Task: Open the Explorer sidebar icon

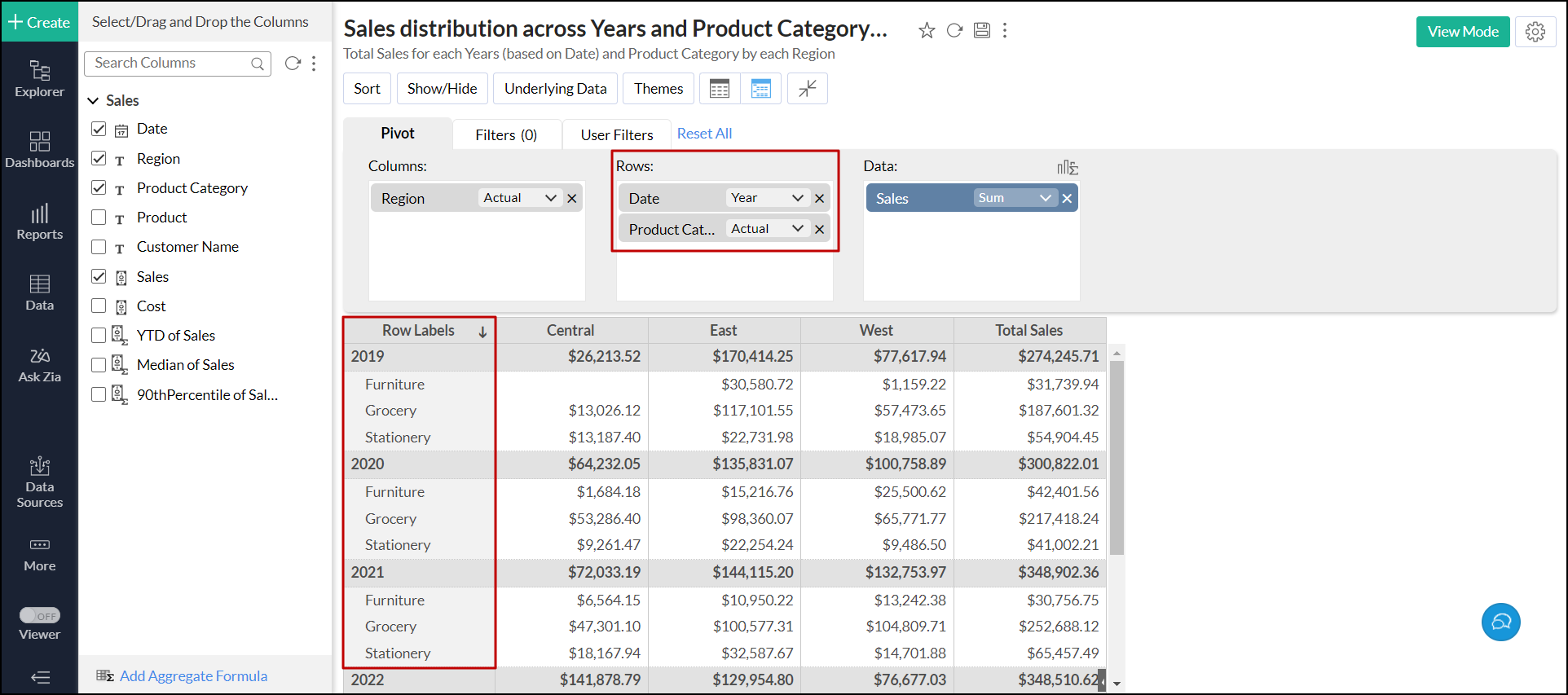Action: pos(39,79)
